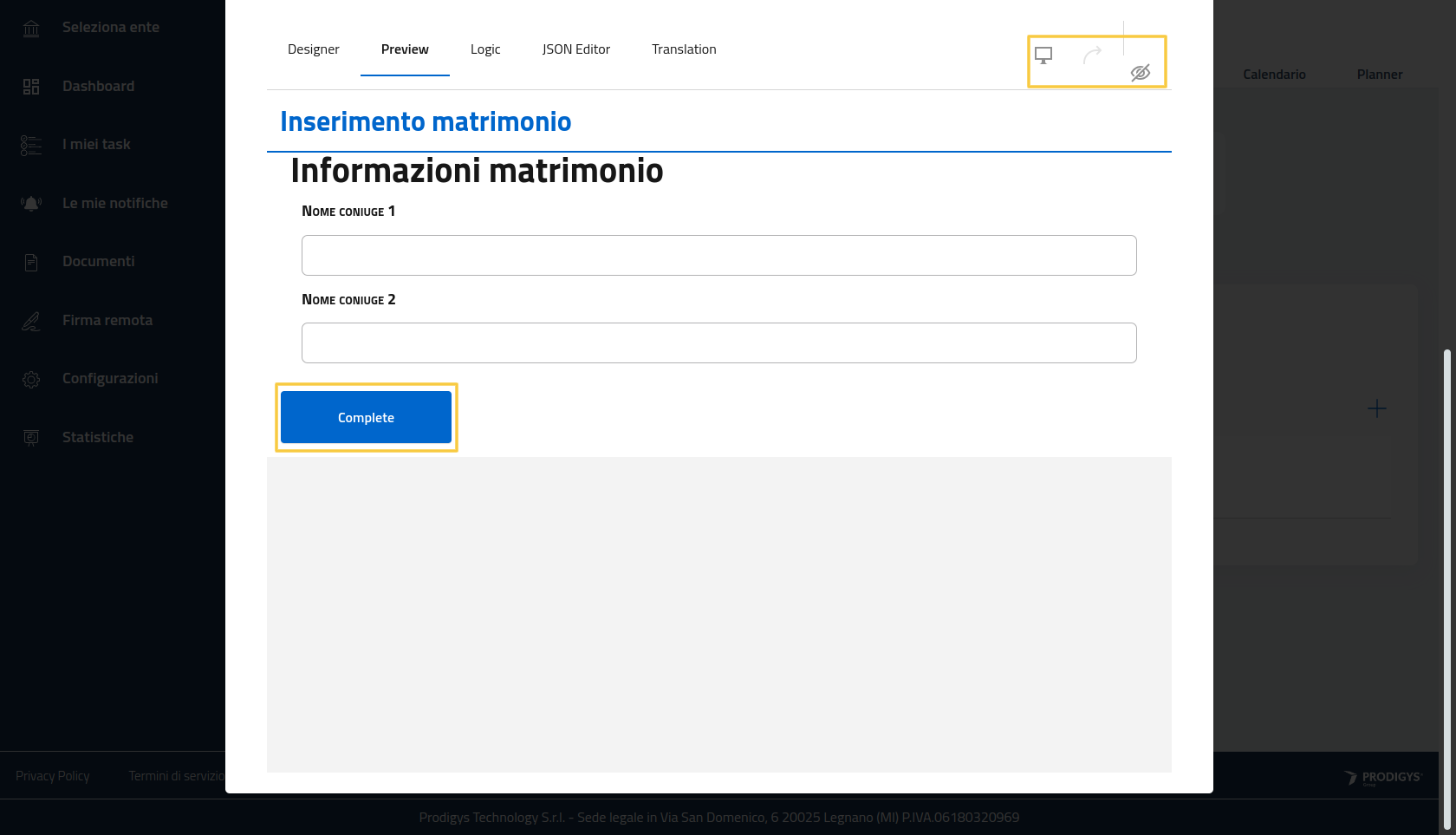Click the Firma remota signature icon
Image resolution: width=1456 pixels, height=835 pixels.
click(31, 321)
